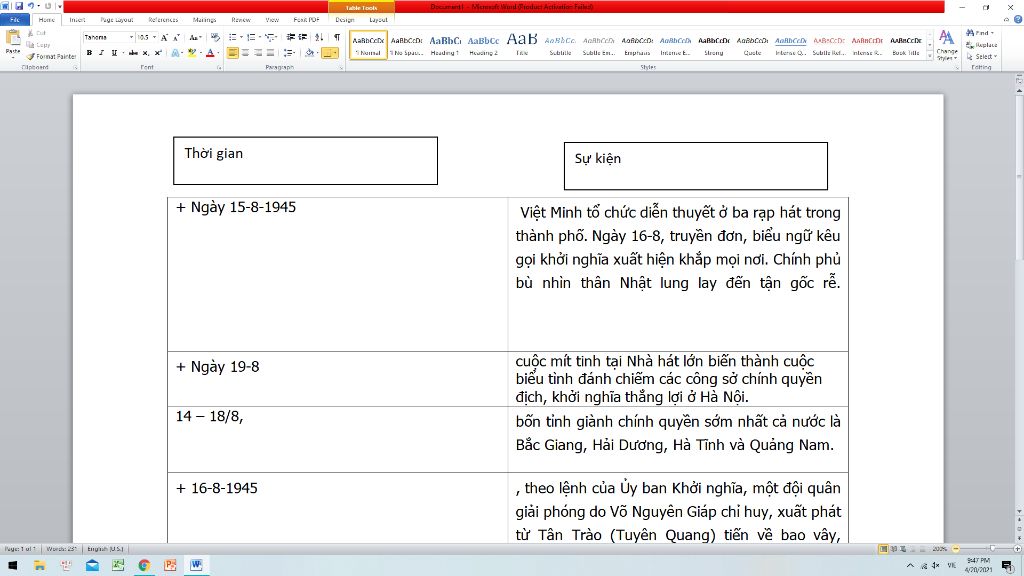Switch to the References tab
The width and height of the screenshot is (1024, 576).
coord(163,20)
